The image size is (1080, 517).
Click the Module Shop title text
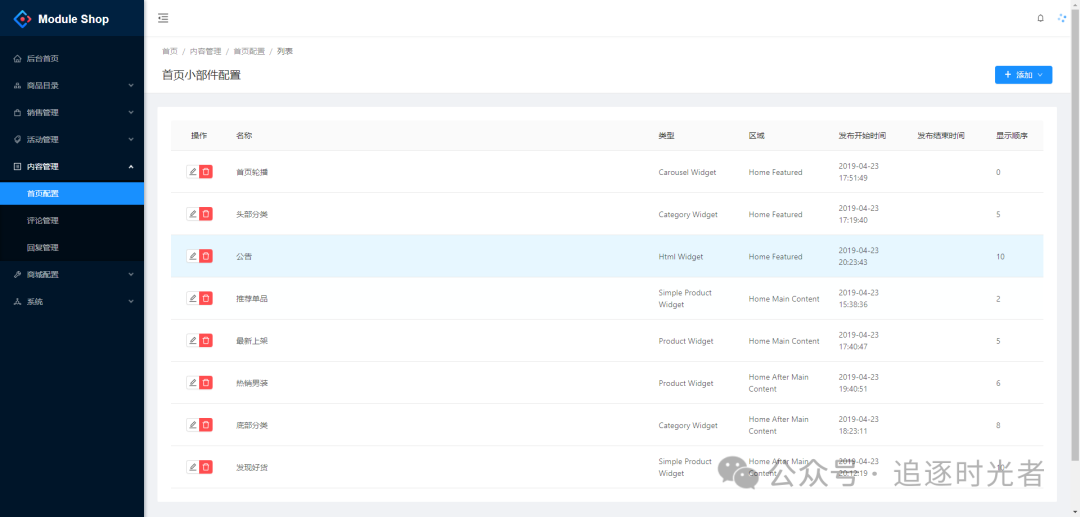pos(73,19)
